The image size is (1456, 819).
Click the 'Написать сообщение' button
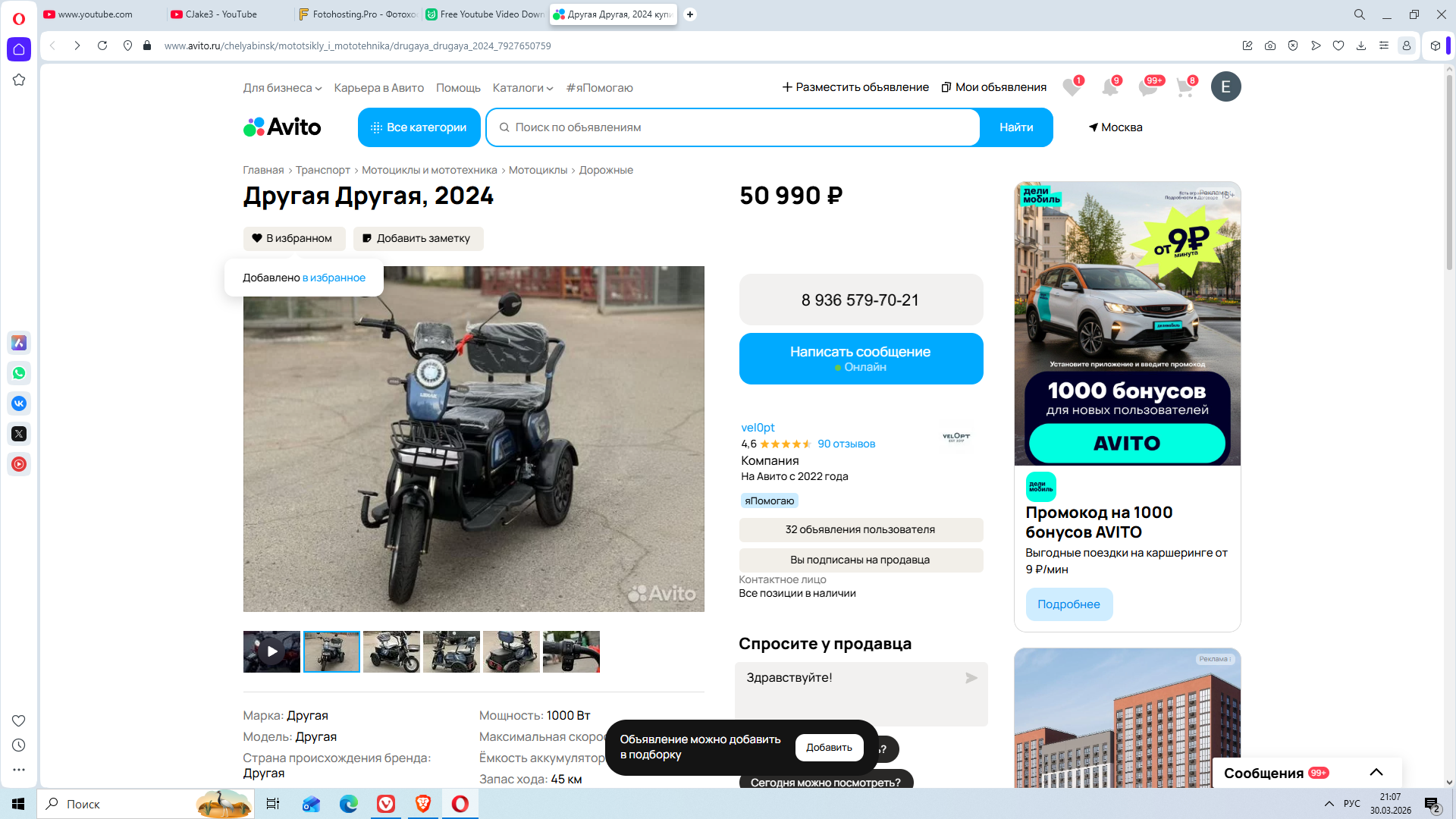[860, 359]
